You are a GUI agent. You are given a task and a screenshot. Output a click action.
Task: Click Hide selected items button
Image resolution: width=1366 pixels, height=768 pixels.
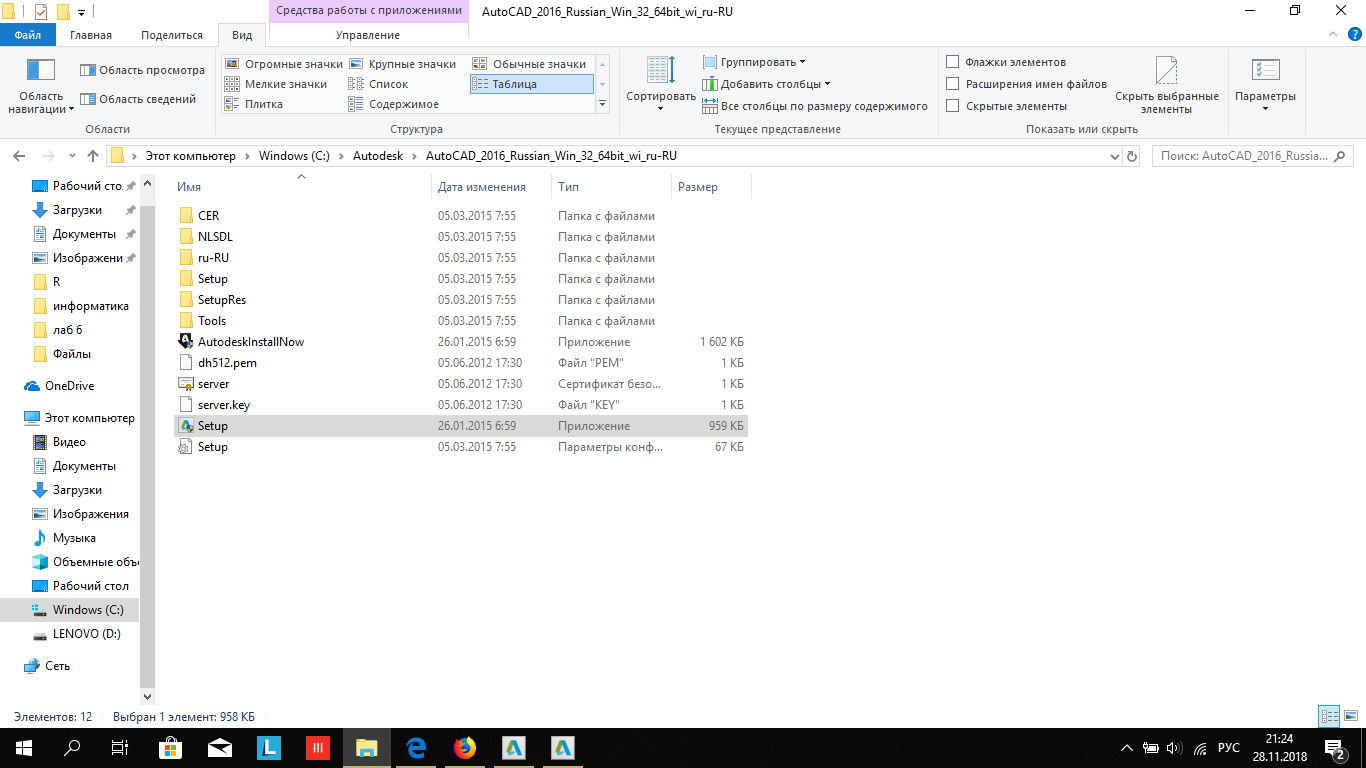1167,86
